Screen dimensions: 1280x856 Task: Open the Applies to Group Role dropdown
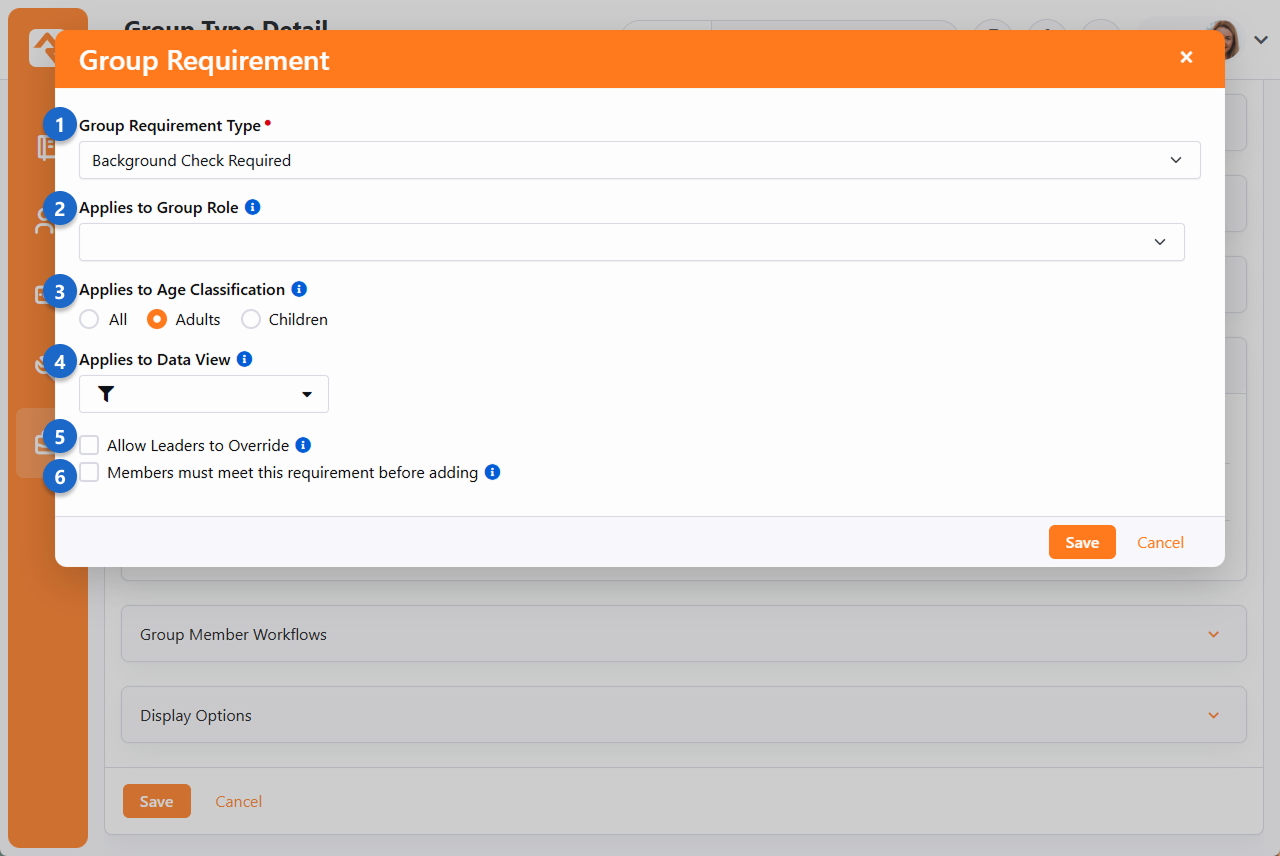pos(631,242)
